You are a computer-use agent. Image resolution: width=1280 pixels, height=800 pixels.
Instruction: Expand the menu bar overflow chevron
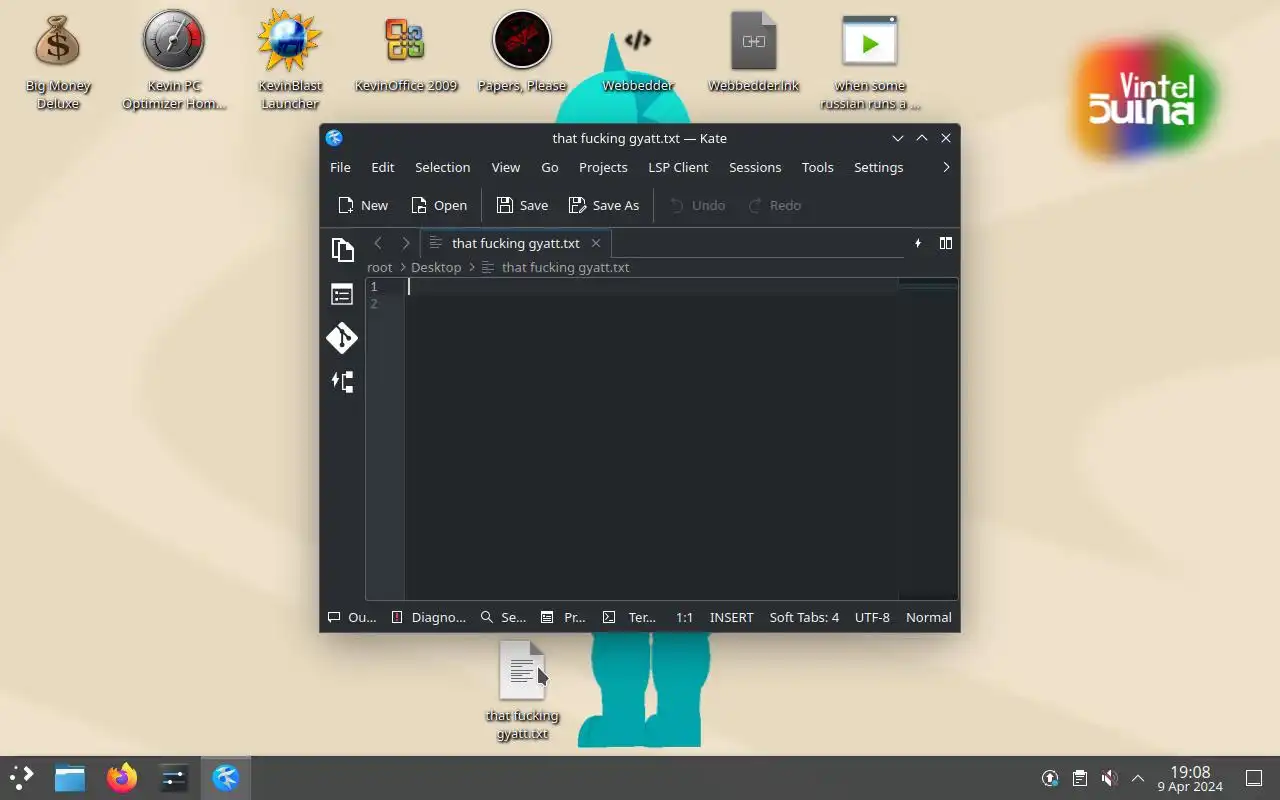[946, 167]
